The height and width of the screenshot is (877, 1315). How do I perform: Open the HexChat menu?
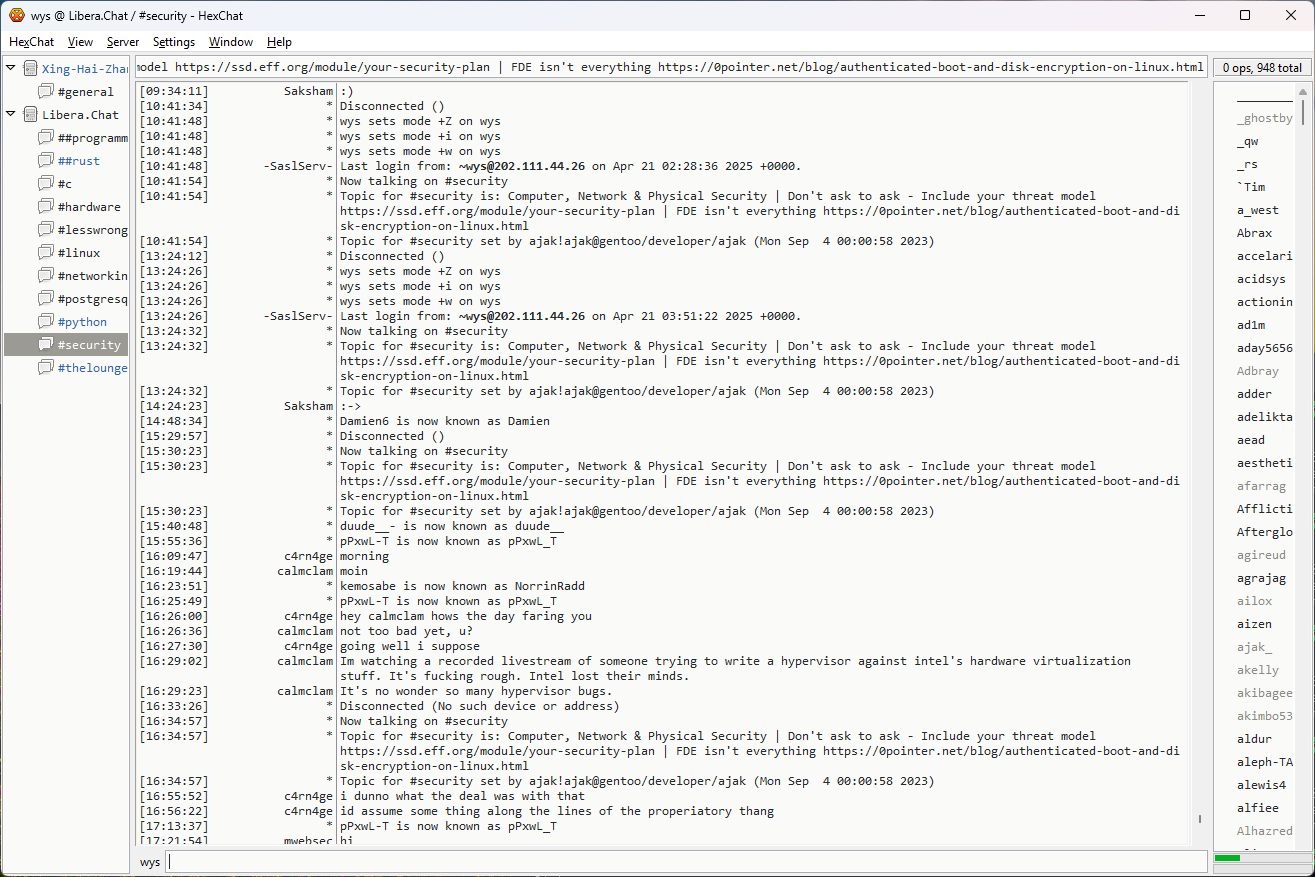click(32, 42)
